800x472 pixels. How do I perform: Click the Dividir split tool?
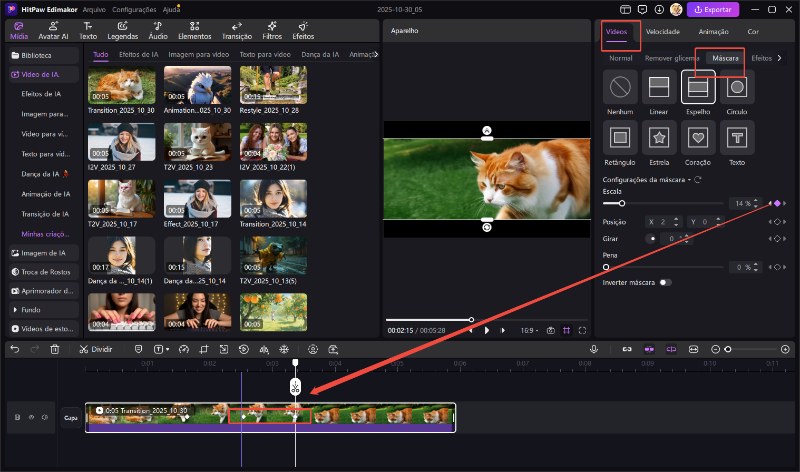point(95,349)
